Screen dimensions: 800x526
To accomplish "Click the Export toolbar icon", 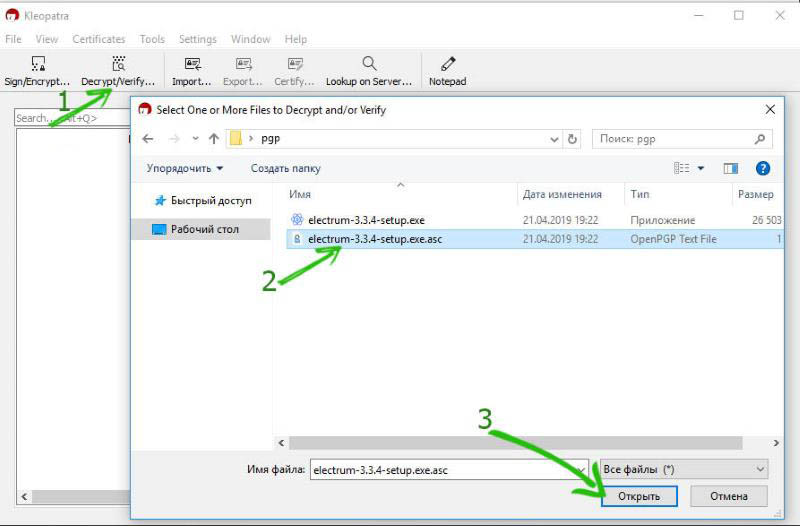I will click(242, 71).
